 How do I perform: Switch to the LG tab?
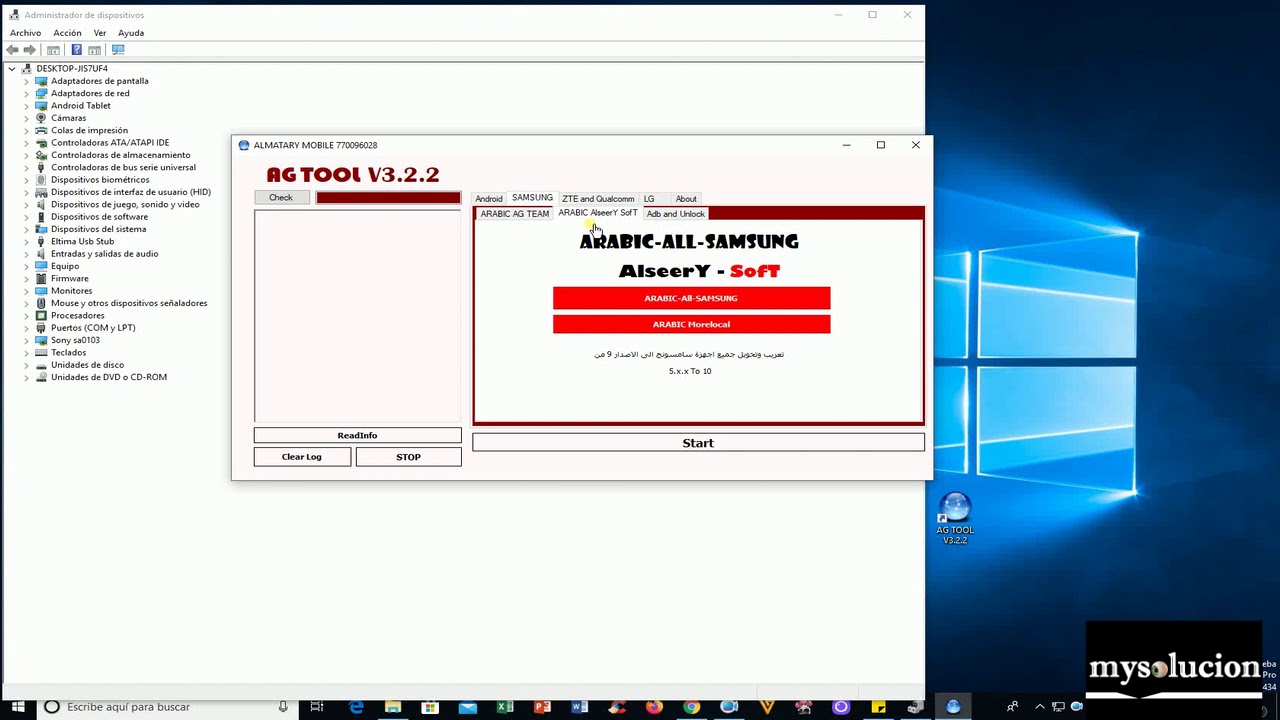tap(649, 199)
